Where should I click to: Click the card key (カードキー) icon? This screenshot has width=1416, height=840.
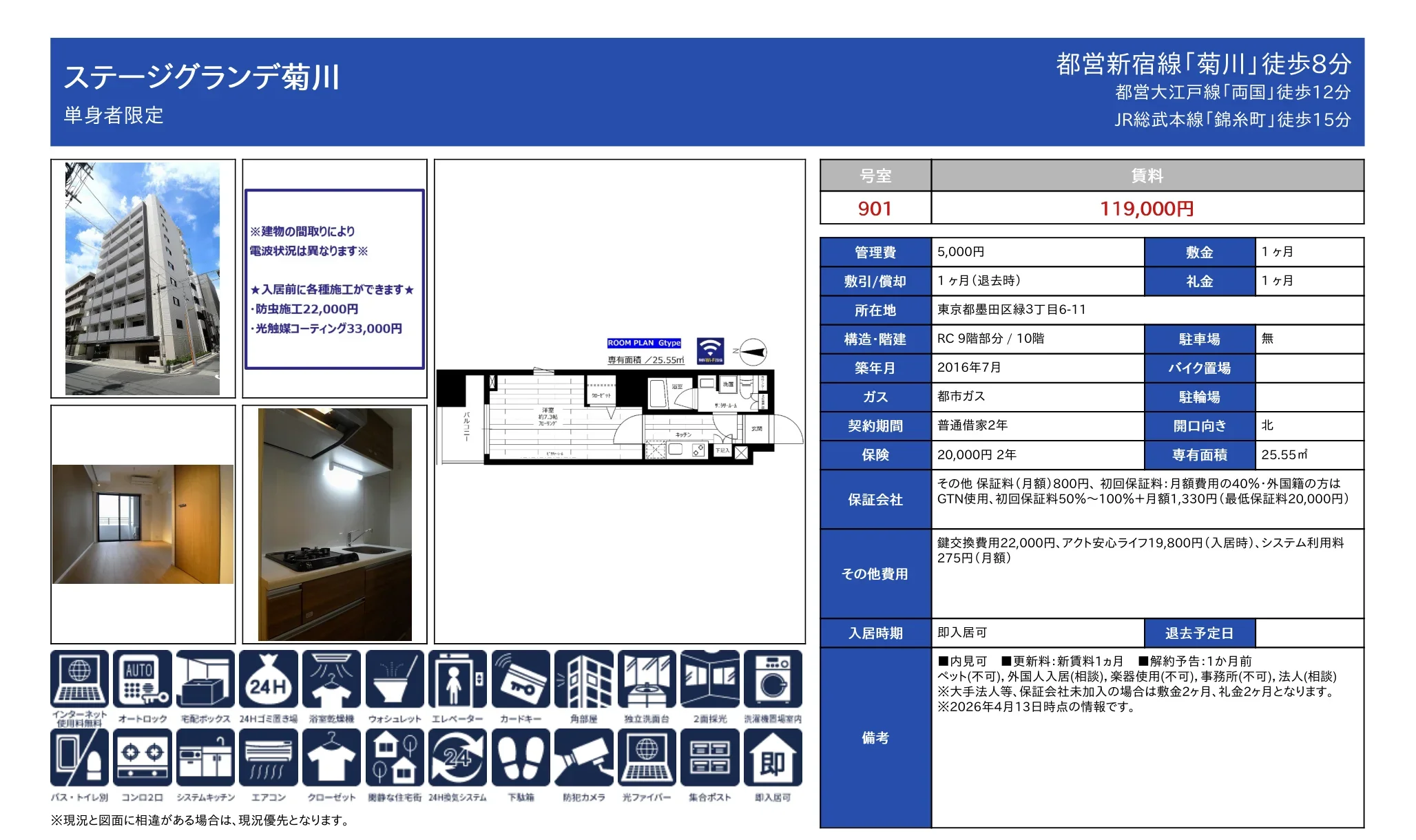tap(521, 680)
